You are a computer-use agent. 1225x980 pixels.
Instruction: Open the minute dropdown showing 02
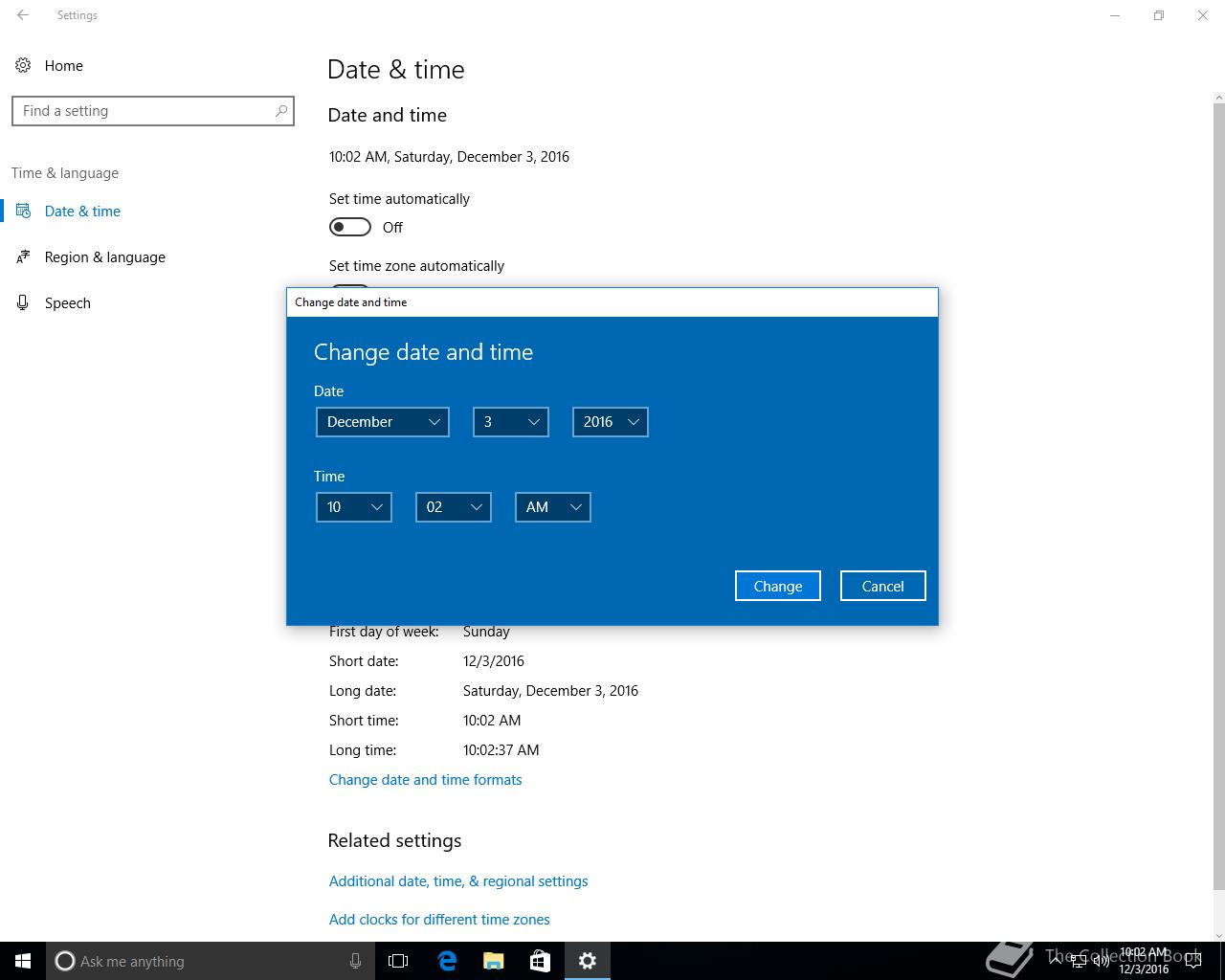click(x=454, y=507)
